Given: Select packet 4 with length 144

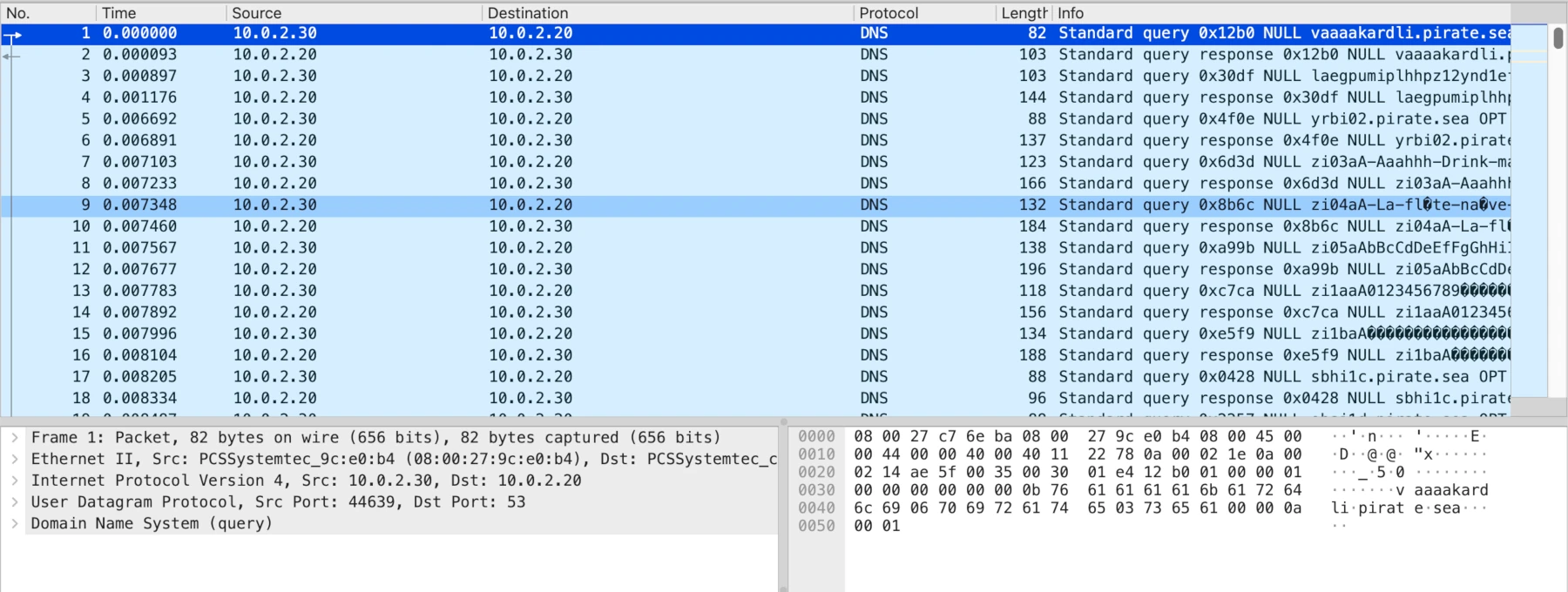Looking at the screenshot, I should pos(756,98).
